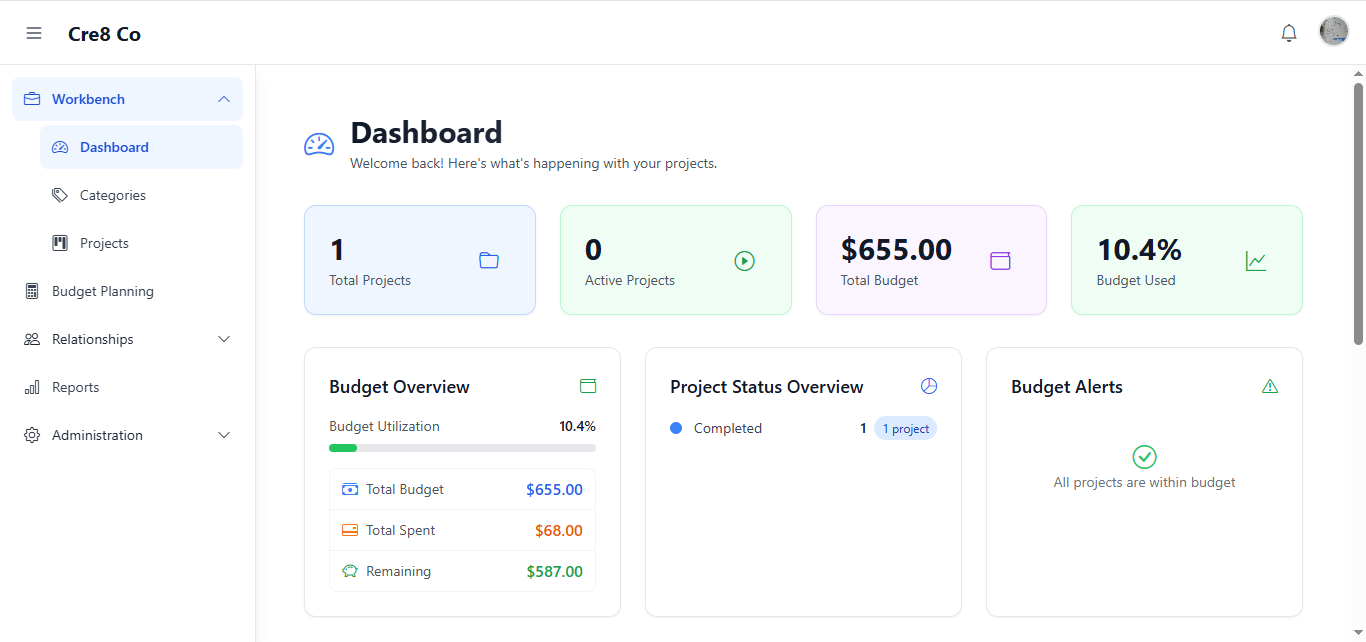Click the Active Projects play icon
Screen dimensions: 1366x642
pos(744,261)
